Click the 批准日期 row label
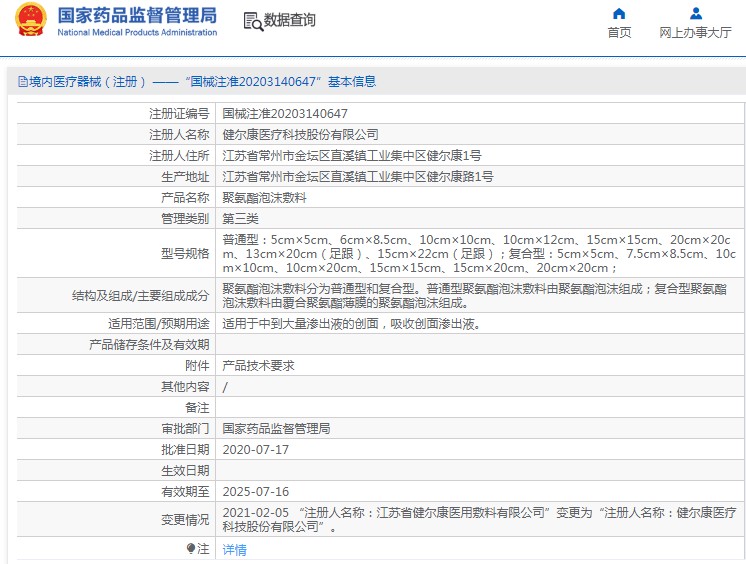 (x=185, y=450)
